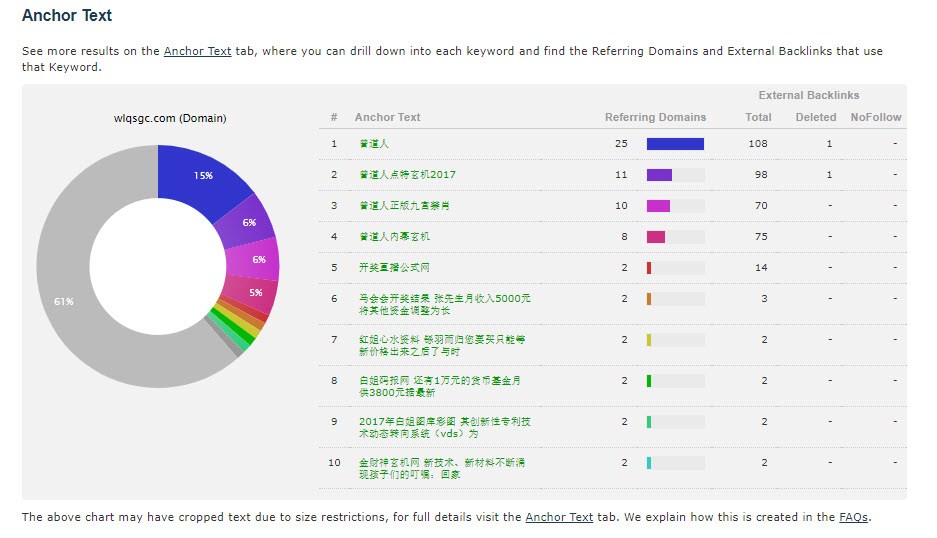Click the Anchor Text tab link in footer note
937x538 pixels.
tap(559, 517)
